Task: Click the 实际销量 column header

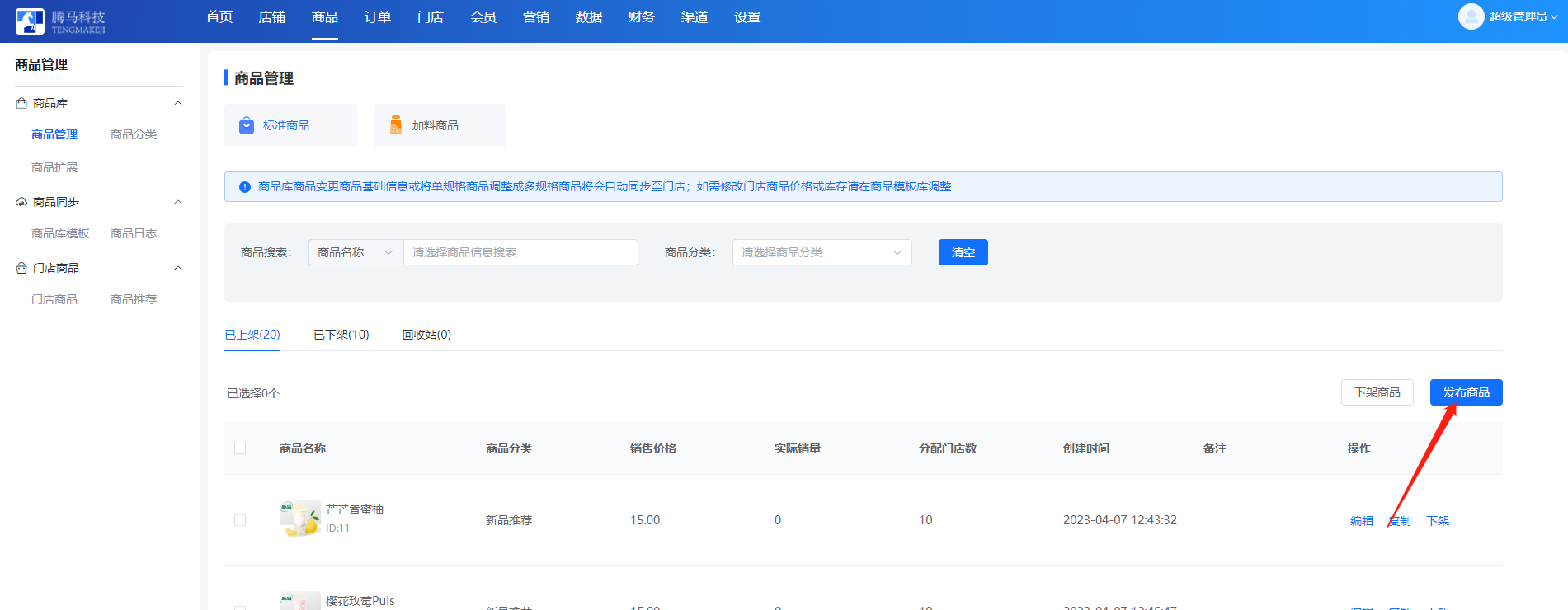Action: tap(798, 448)
